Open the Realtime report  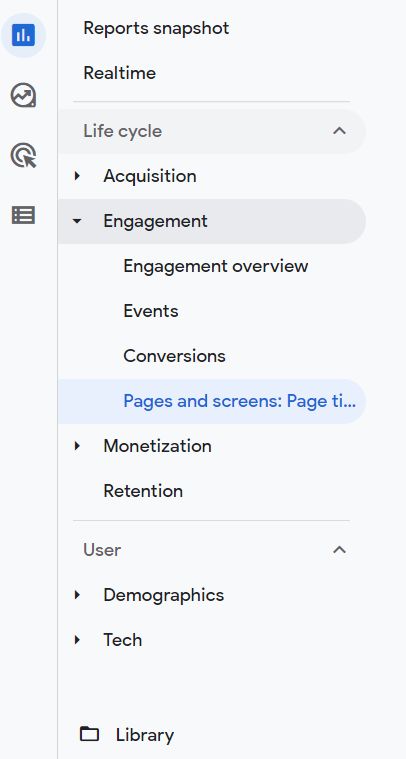click(120, 73)
